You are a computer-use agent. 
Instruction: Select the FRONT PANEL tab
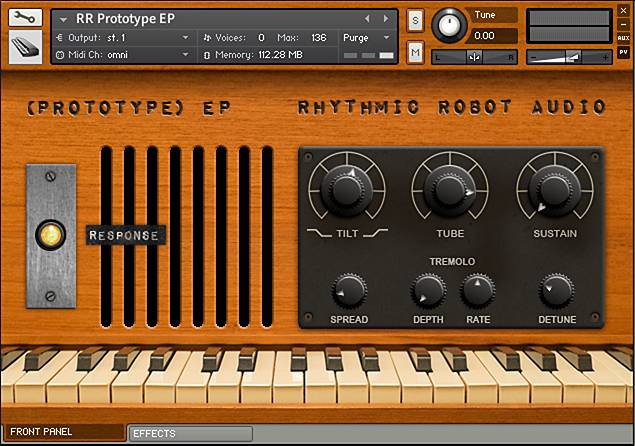coord(64,432)
